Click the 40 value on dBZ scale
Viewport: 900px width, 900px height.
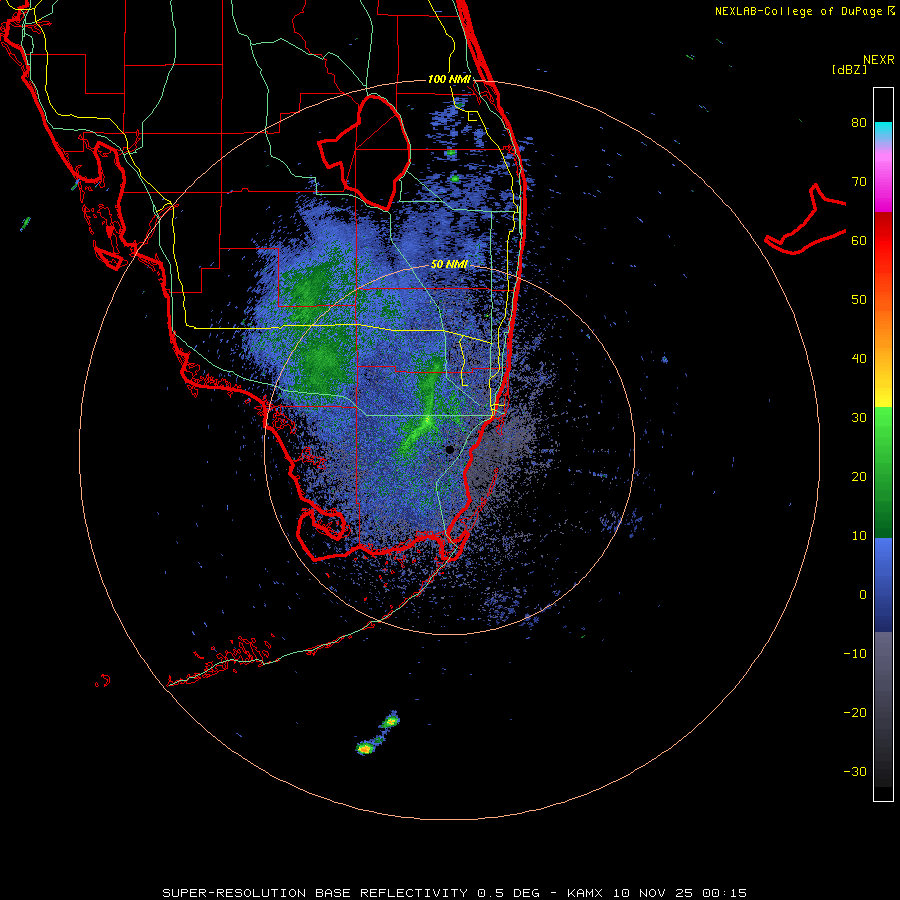(859, 358)
